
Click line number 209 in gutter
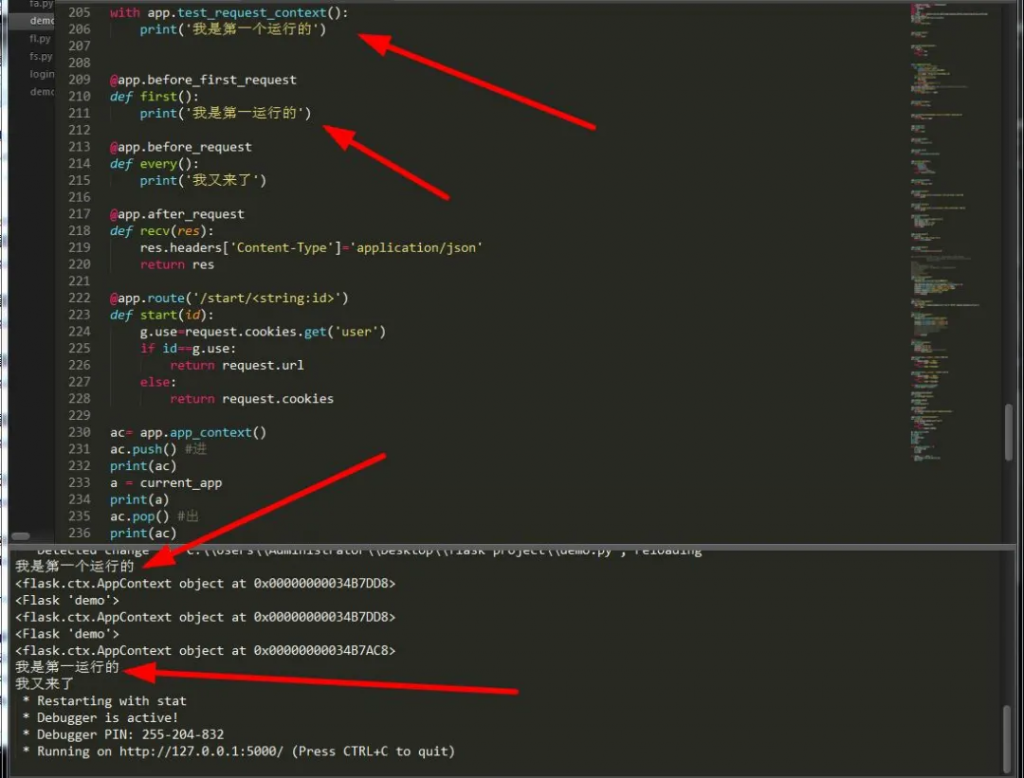point(79,80)
